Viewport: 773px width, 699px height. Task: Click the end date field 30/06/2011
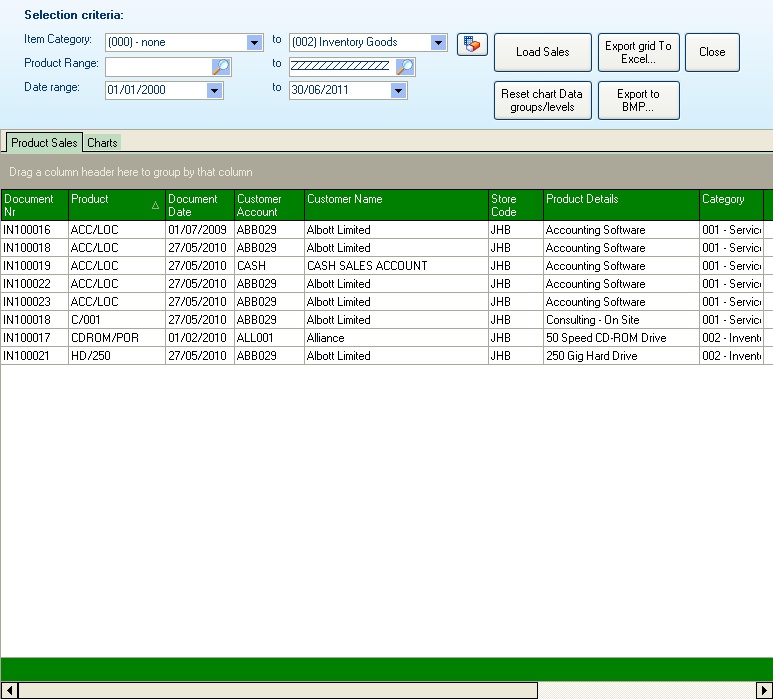[340, 90]
